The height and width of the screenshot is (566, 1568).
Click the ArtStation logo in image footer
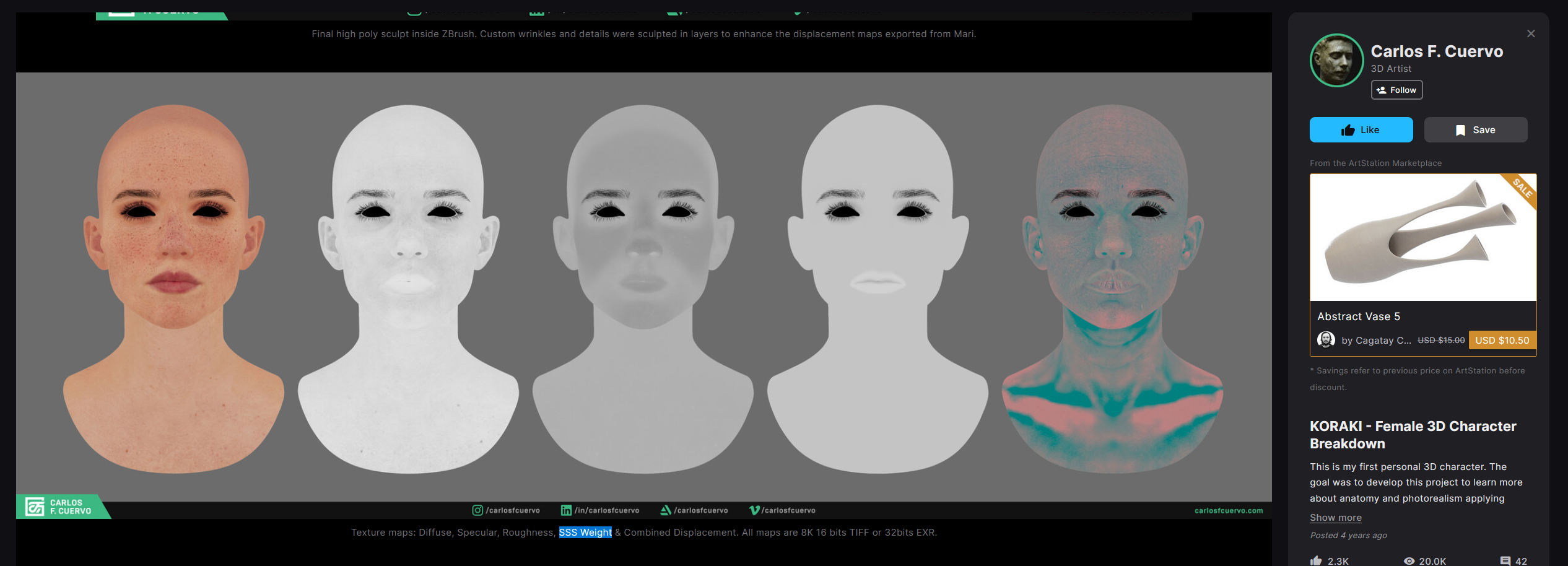[x=666, y=510]
